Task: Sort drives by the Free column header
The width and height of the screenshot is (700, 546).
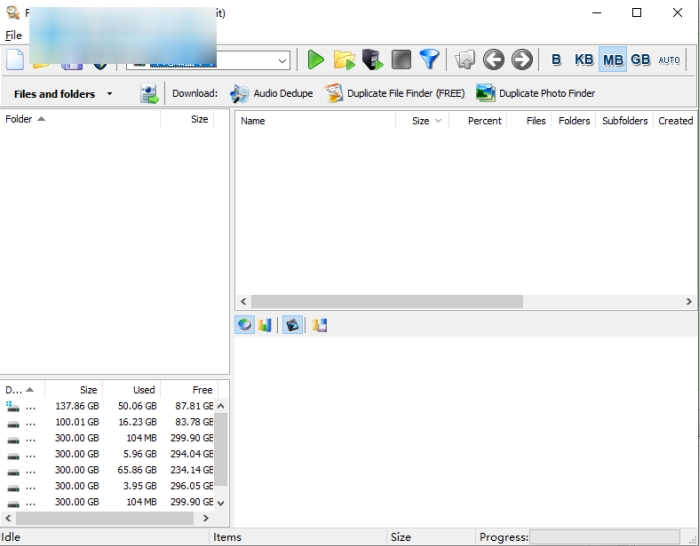Action: tap(202, 390)
